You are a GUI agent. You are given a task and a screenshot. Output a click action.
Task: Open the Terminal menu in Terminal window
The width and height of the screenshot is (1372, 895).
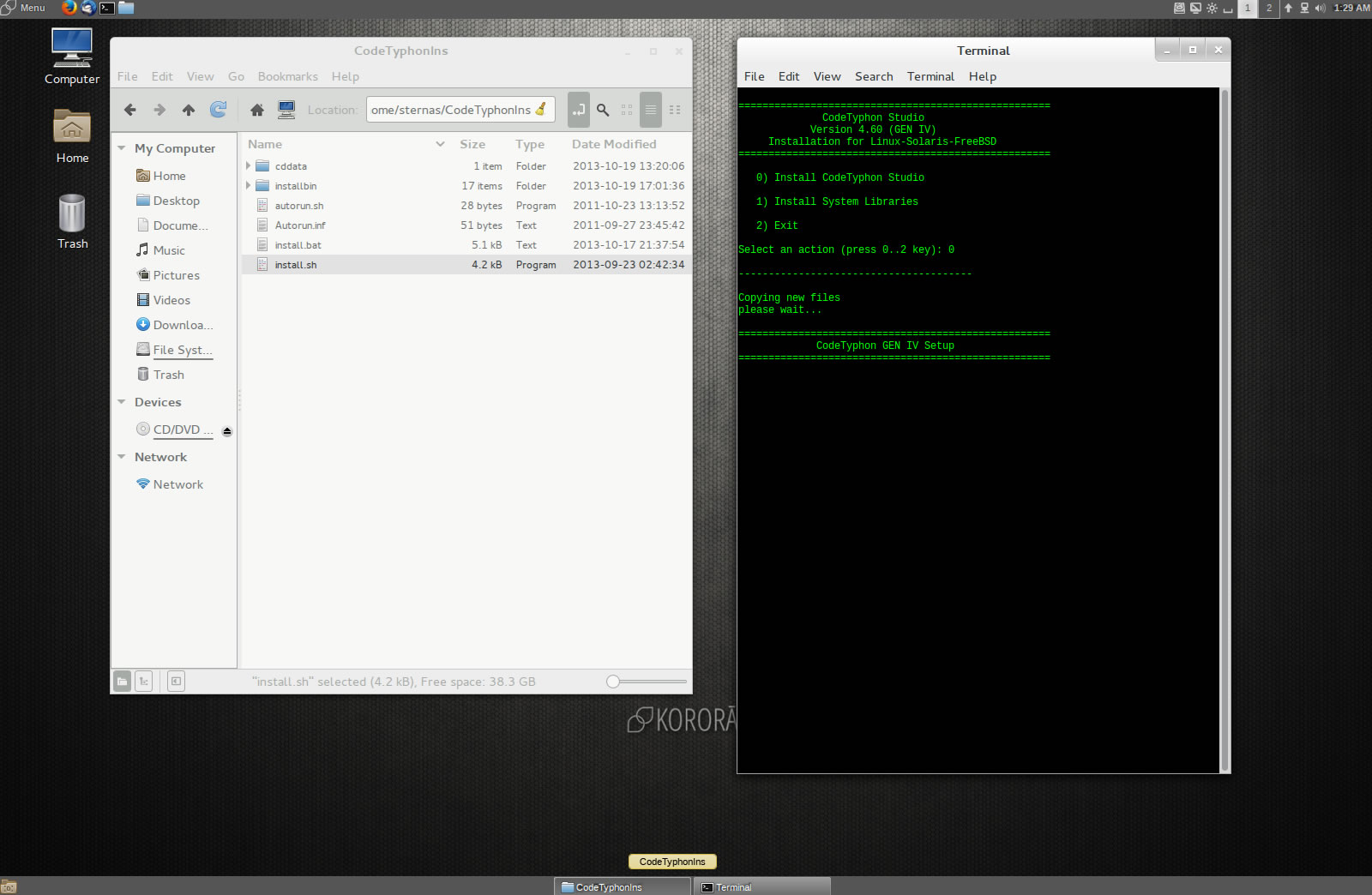pyautogui.click(x=930, y=76)
